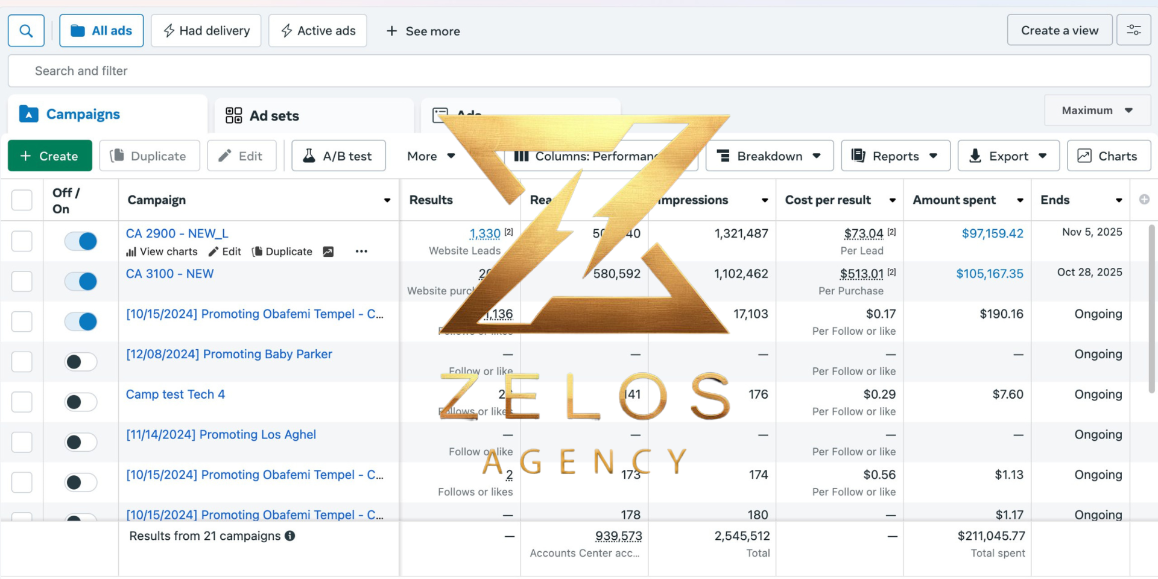Click the search magnifier icon button
The width and height of the screenshot is (1158, 579).
[x=27, y=31]
